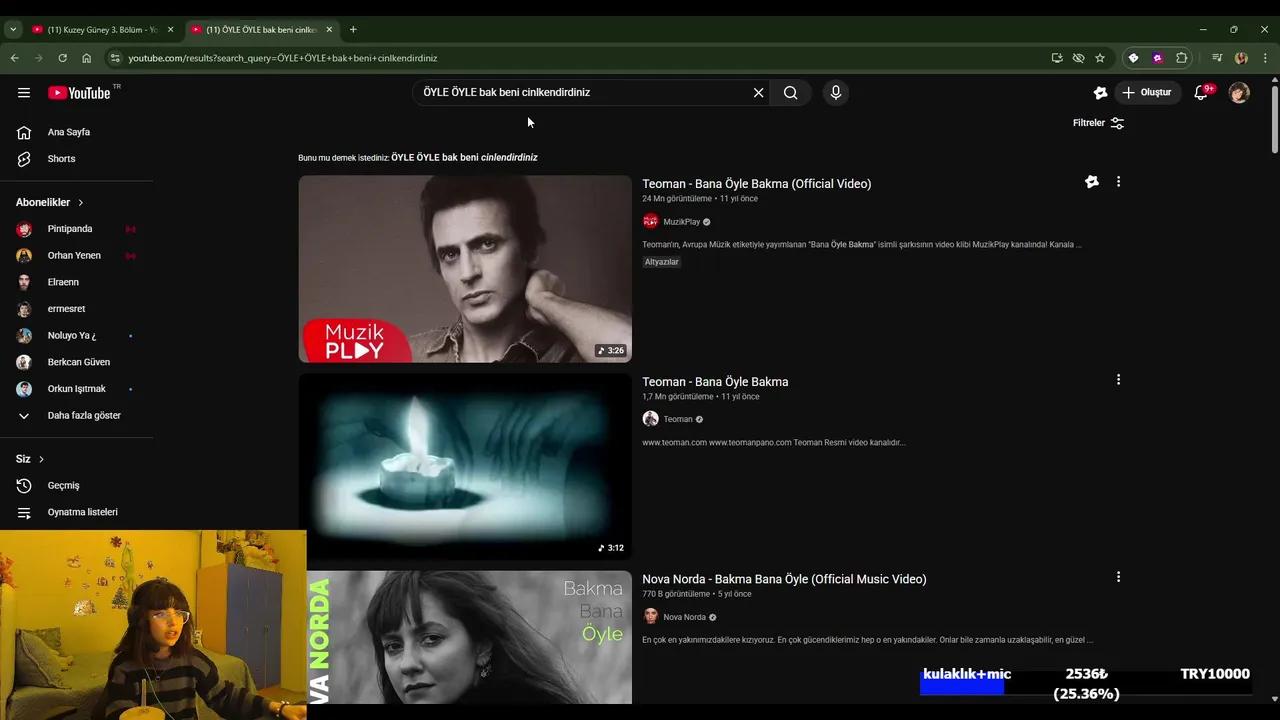Screen dimensions: 1280x720
Task: Click the YouTube logo
Action: [x=79, y=92]
